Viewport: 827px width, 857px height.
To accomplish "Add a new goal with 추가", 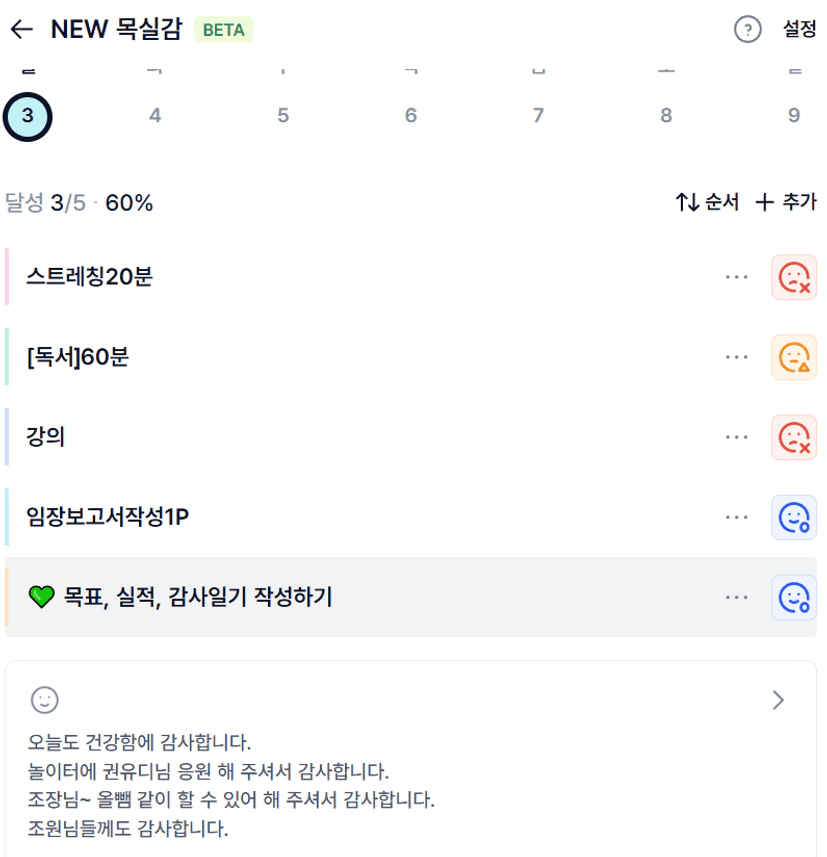I will 785,203.
